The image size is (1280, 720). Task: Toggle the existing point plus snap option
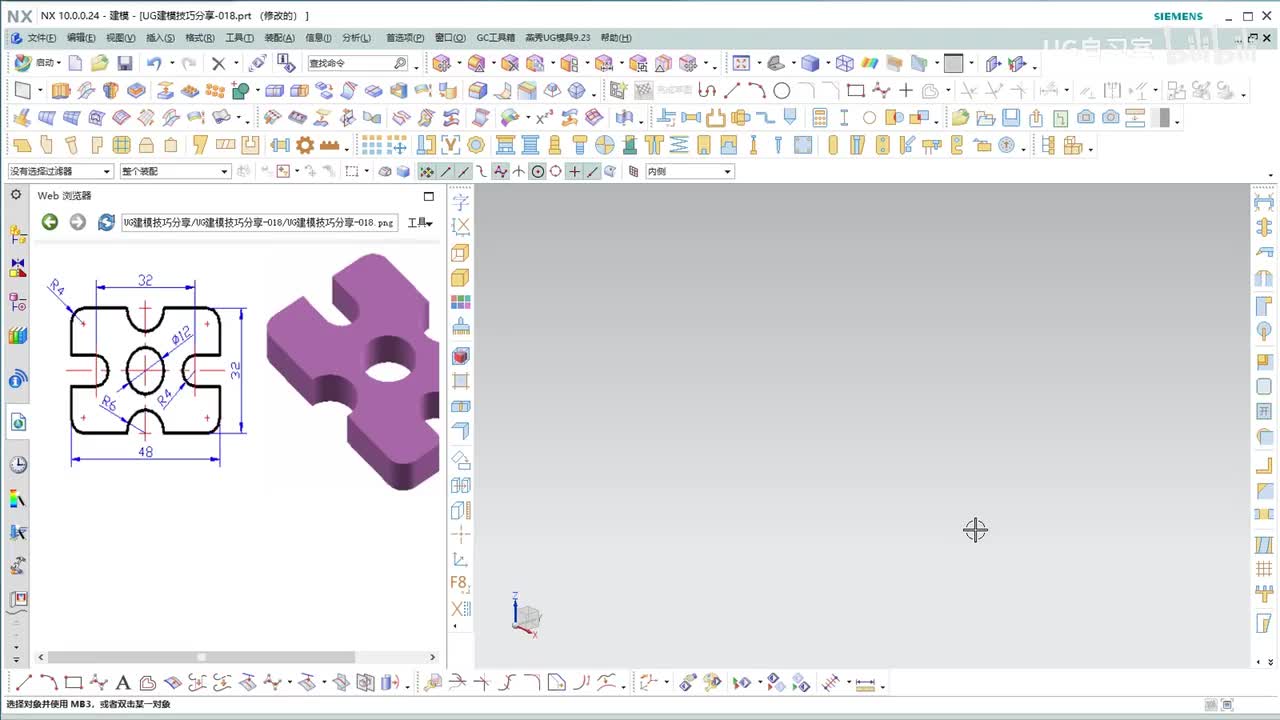pyautogui.click(x=574, y=172)
